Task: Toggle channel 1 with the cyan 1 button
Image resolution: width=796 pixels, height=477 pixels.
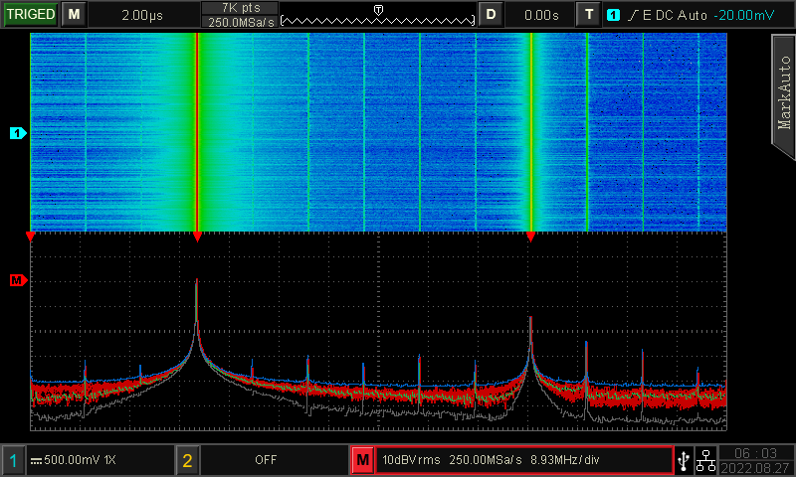Action: (13, 461)
